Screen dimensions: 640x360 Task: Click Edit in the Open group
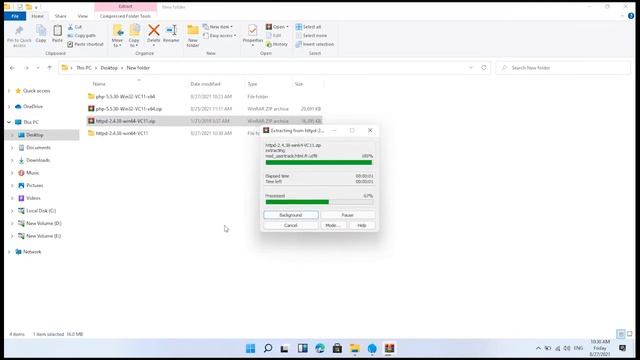click(273, 36)
